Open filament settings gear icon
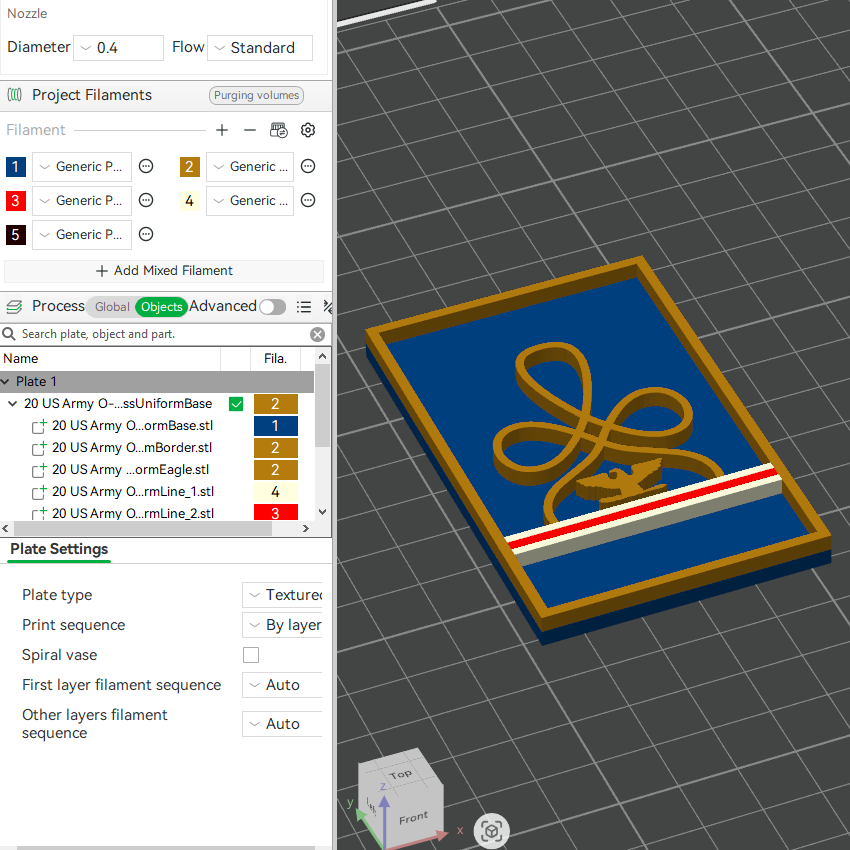This screenshot has height=850, width=850. (x=308, y=130)
